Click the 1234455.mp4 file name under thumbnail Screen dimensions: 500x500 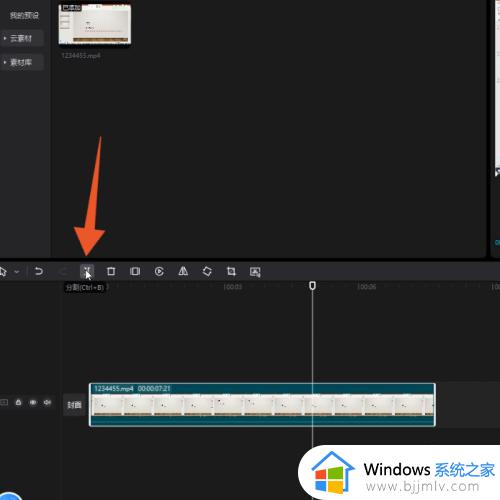(x=81, y=56)
